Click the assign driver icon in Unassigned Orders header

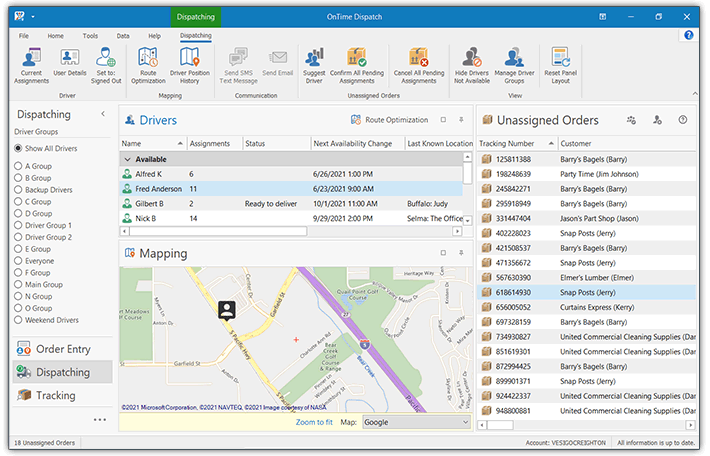tap(657, 120)
